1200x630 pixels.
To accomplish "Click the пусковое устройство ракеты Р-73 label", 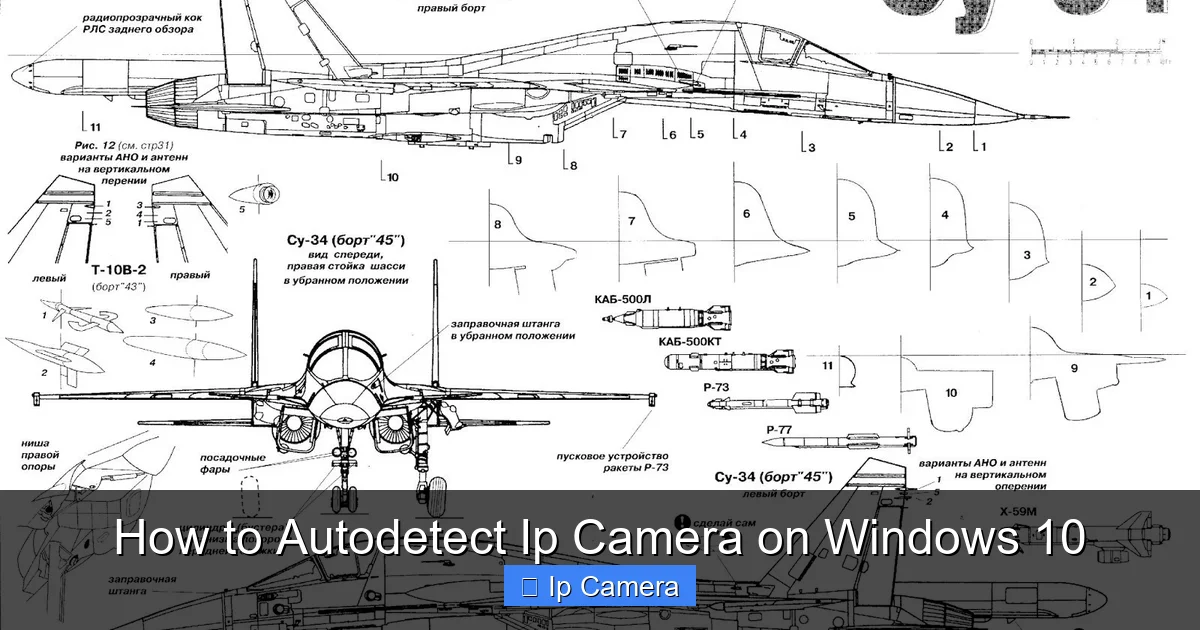I will 612,462.
